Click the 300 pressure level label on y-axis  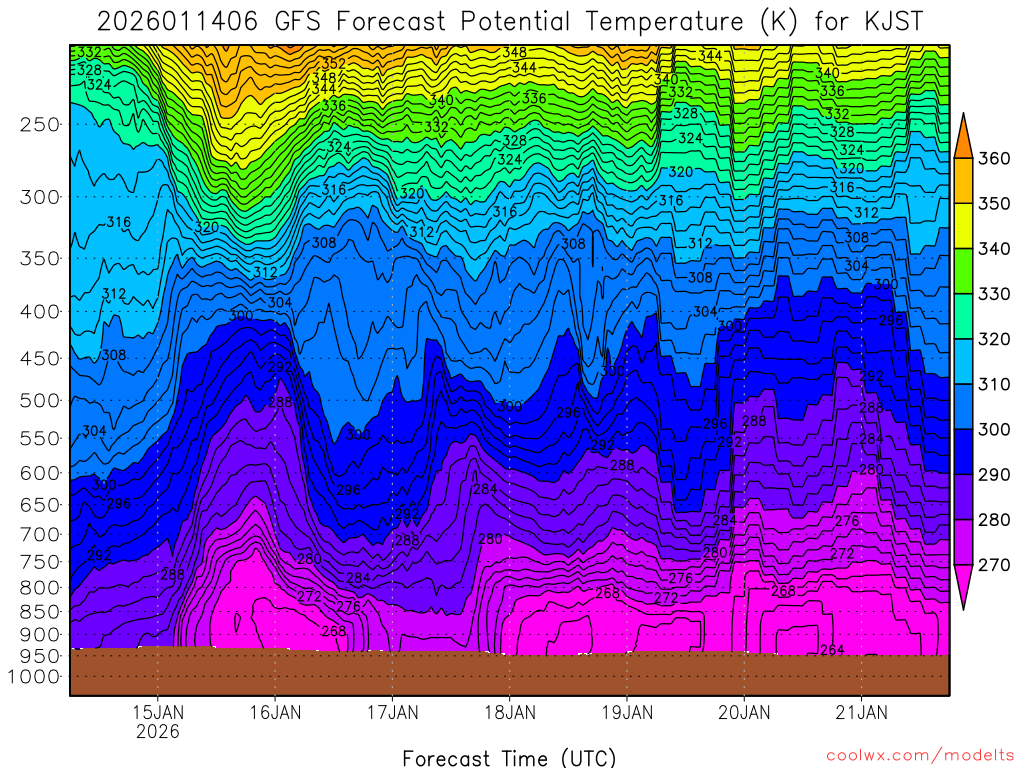40,197
